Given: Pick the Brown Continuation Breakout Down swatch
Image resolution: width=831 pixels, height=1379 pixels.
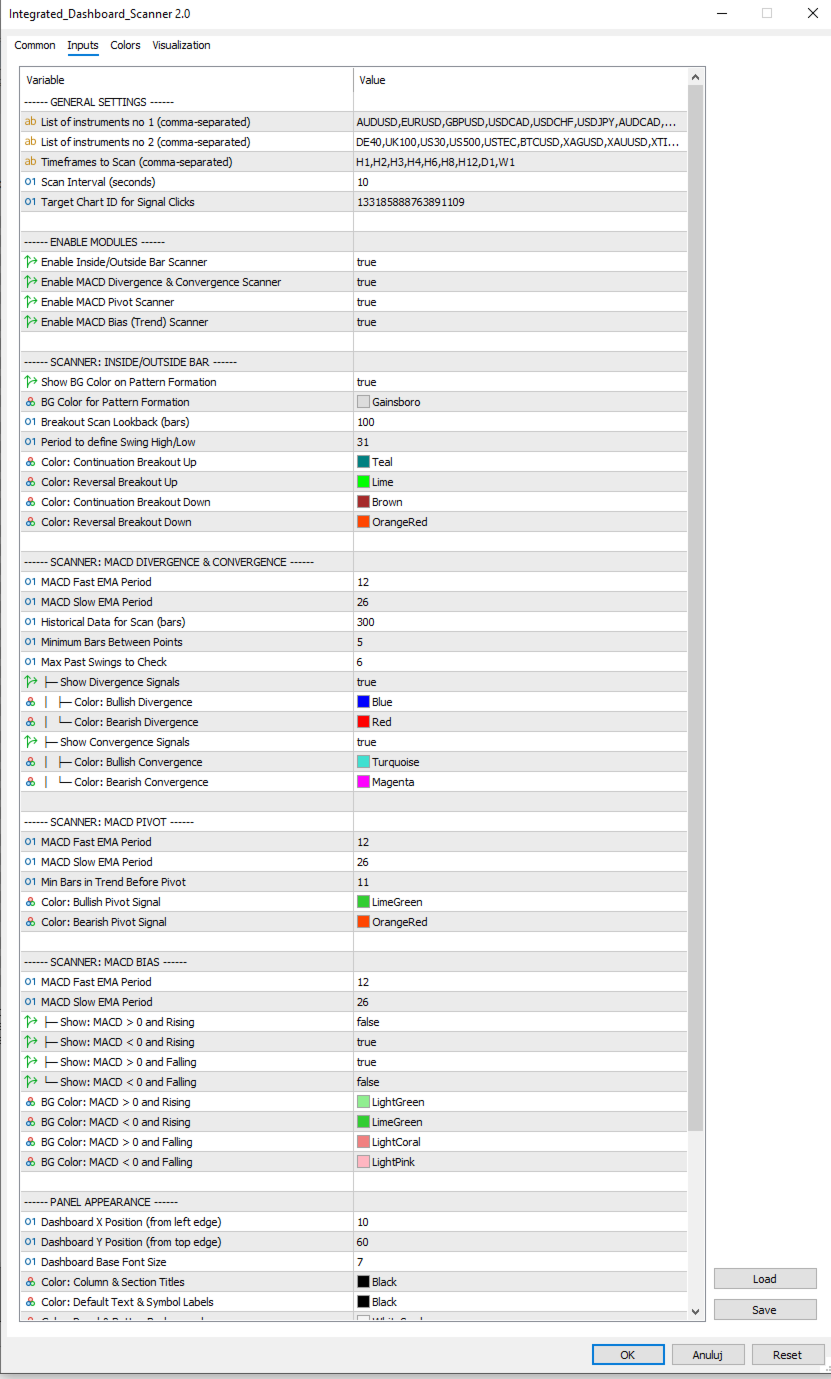Looking at the screenshot, I should click(364, 502).
